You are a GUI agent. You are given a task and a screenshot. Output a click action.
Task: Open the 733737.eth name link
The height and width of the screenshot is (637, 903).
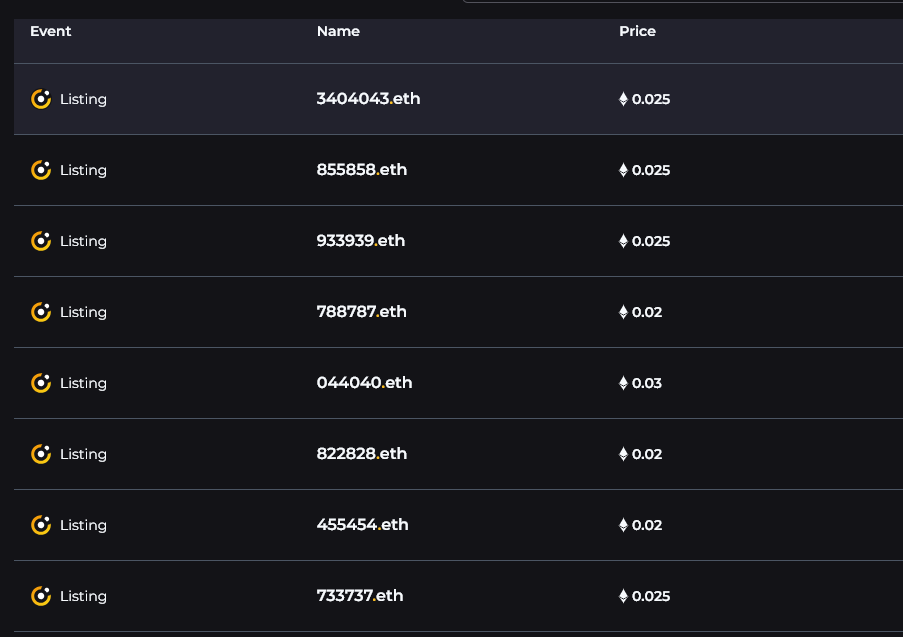tap(360, 596)
